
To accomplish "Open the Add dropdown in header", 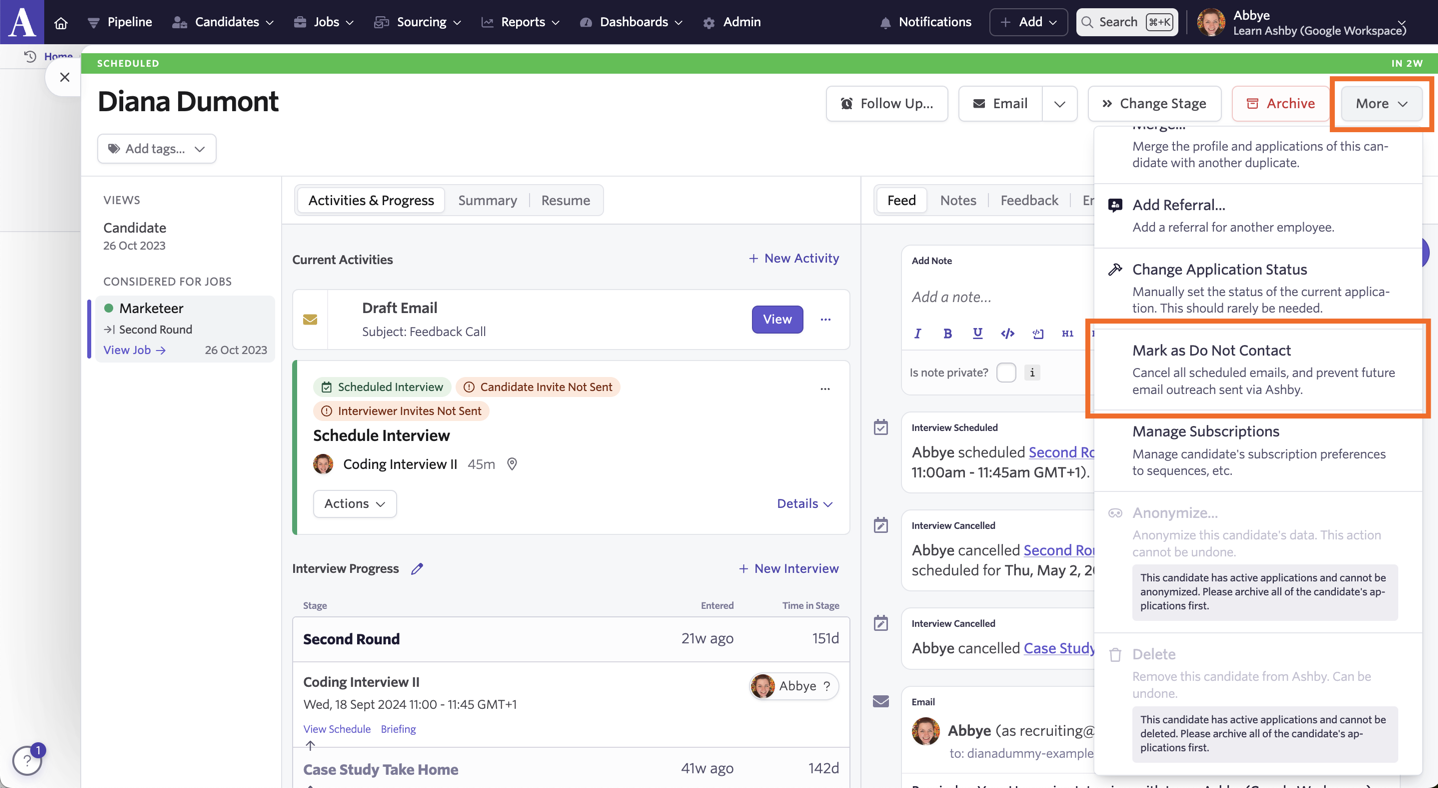I will point(1029,22).
